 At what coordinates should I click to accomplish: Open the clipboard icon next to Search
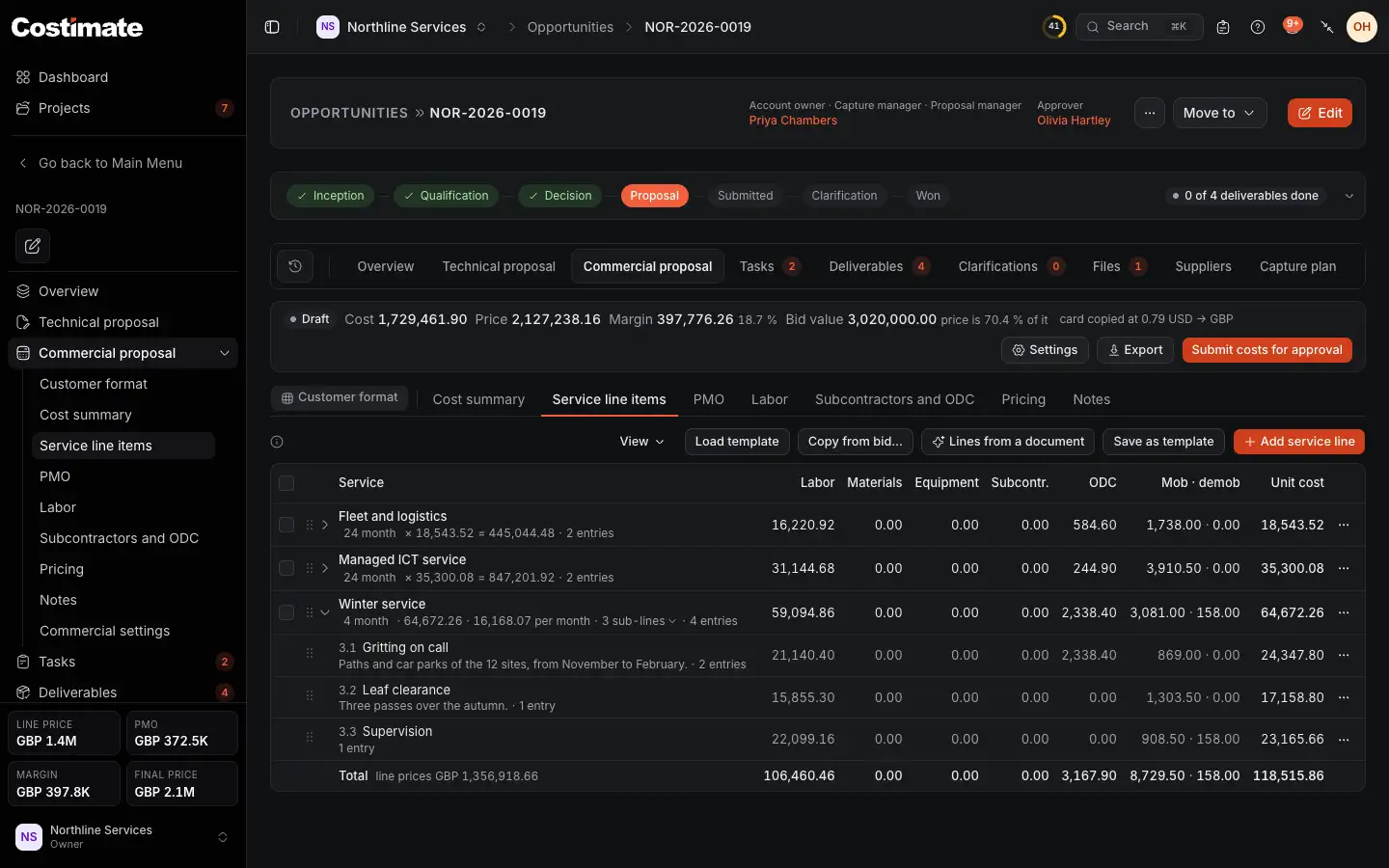[1223, 27]
